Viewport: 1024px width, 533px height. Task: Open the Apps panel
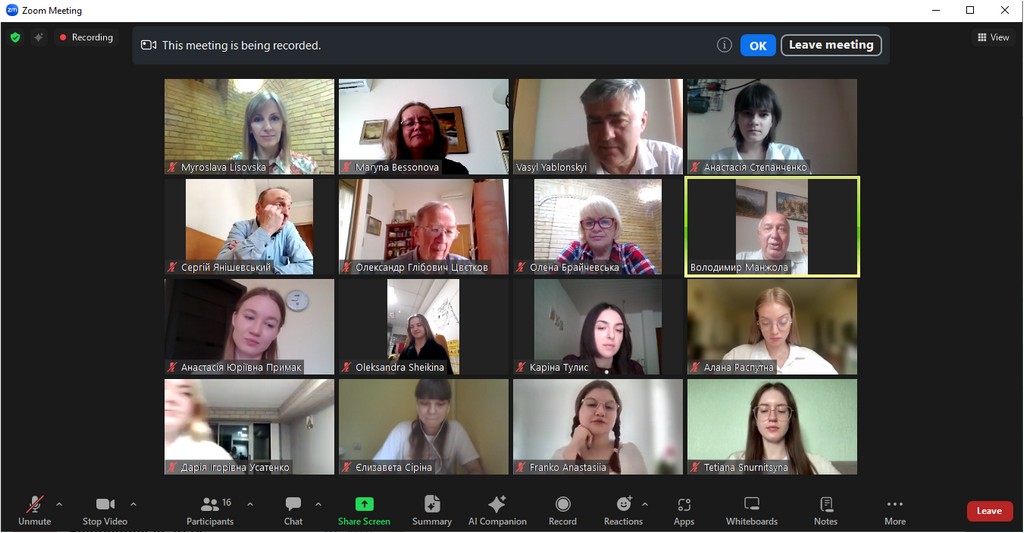684,509
